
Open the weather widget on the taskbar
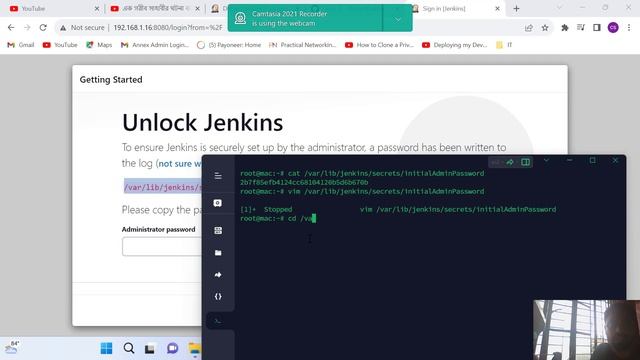pos(12,348)
